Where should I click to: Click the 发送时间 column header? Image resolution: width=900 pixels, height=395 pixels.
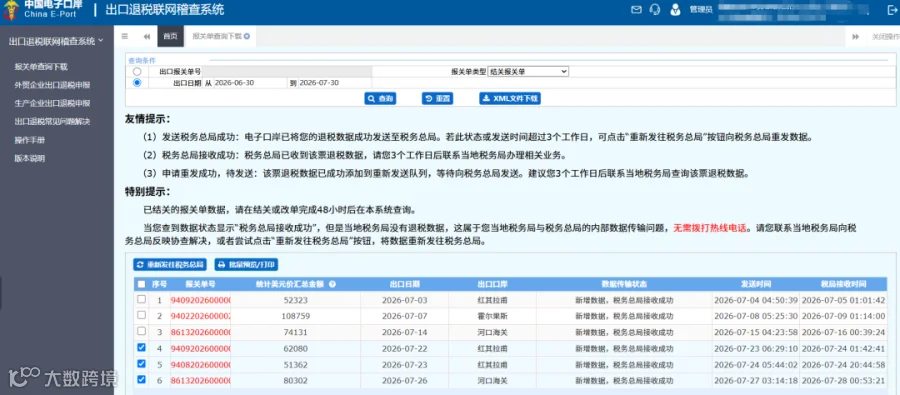[x=755, y=284]
